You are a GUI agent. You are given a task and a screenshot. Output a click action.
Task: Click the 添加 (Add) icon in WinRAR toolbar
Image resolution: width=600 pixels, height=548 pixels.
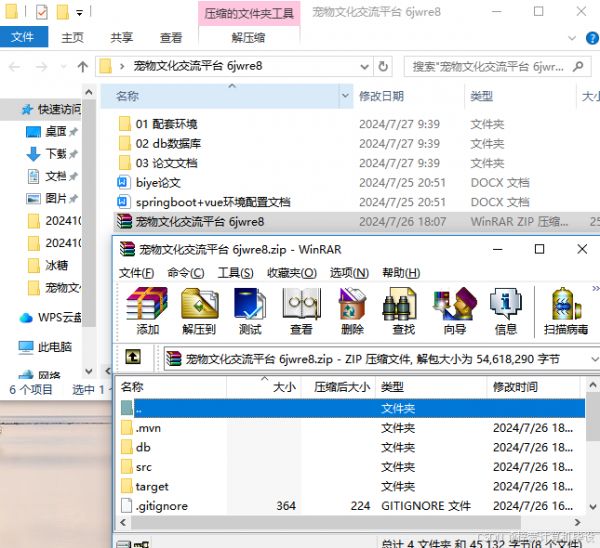pyautogui.click(x=147, y=311)
